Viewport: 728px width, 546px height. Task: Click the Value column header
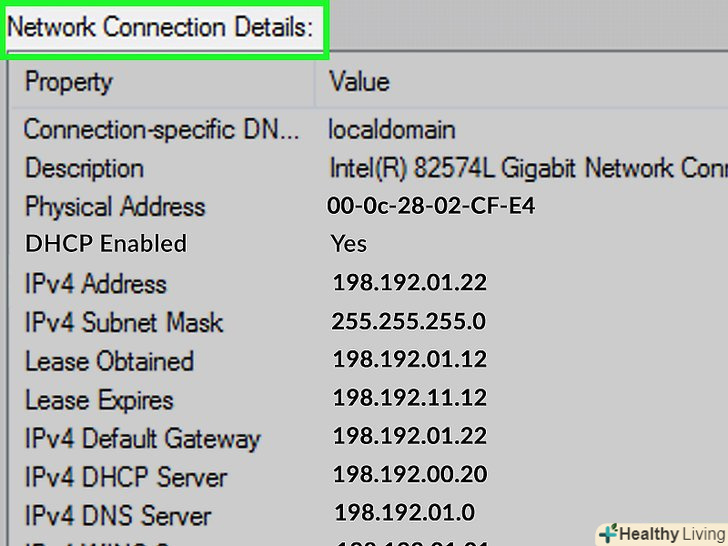(x=359, y=82)
